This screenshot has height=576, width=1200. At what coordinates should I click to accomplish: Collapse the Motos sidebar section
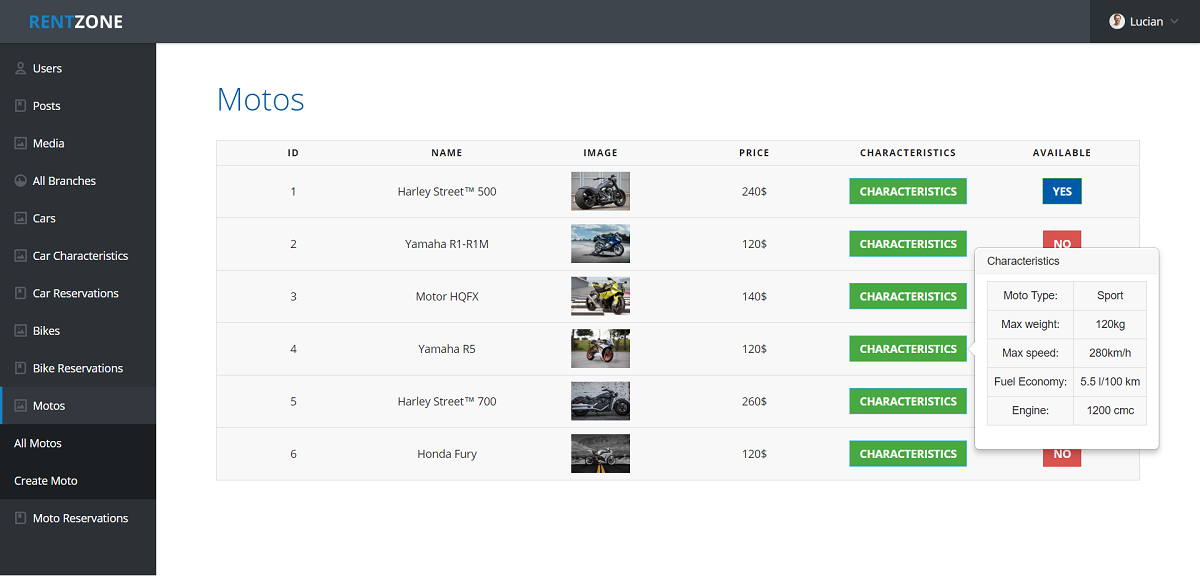pyautogui.click(x=48, y=406)
